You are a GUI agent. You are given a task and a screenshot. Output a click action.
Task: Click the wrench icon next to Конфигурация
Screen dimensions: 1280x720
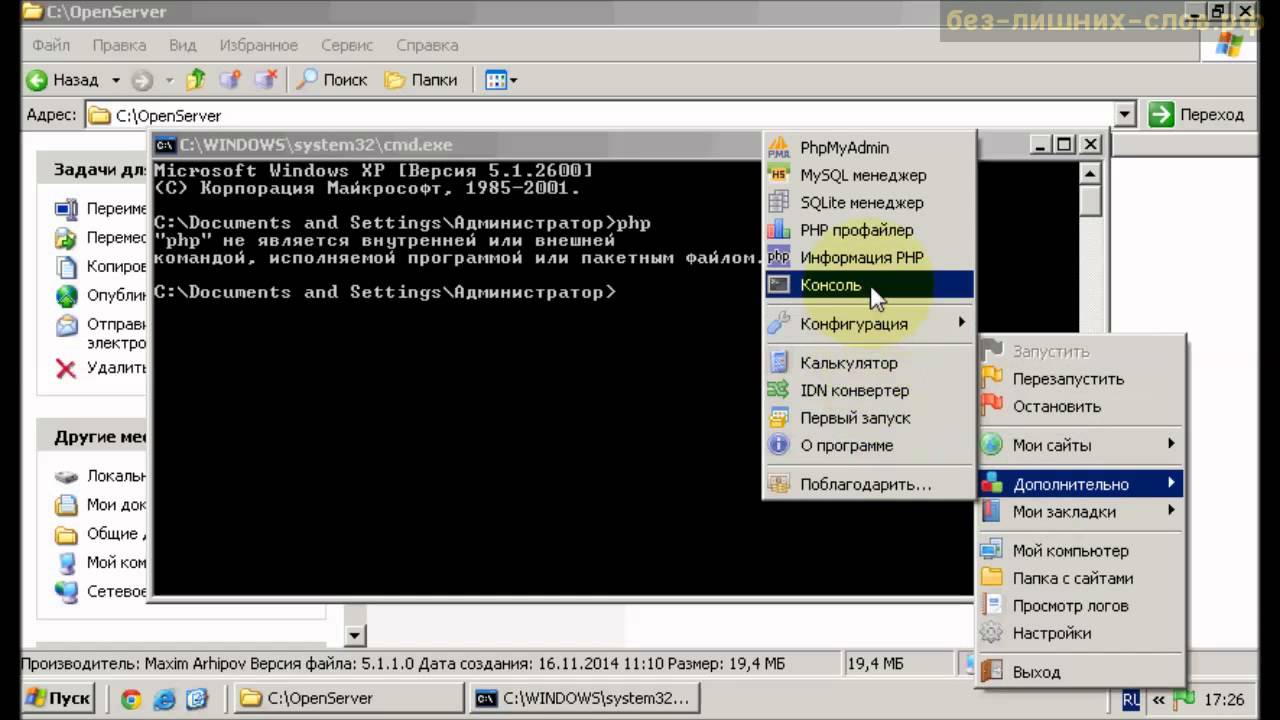[779, 323]
